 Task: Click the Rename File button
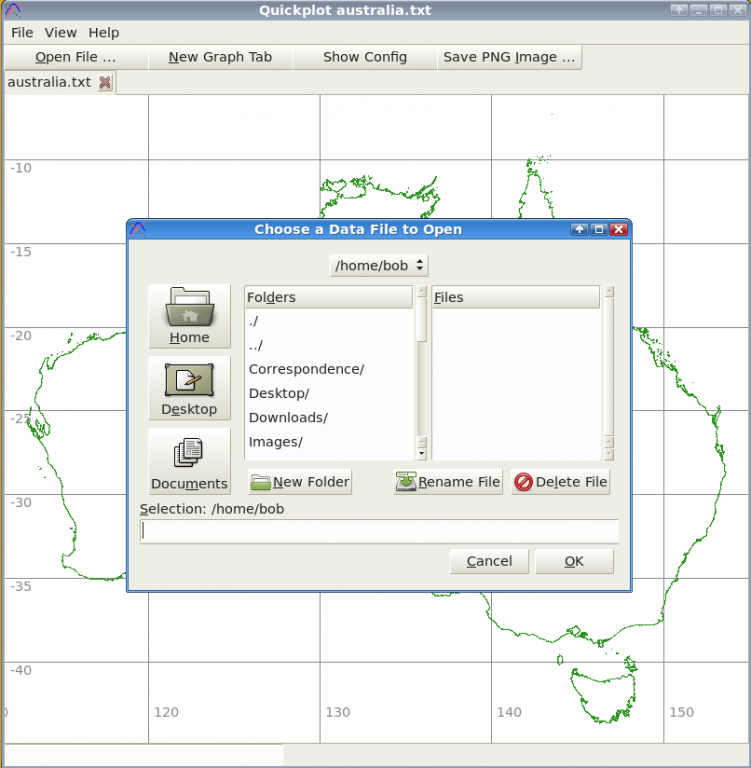point(448,482)
